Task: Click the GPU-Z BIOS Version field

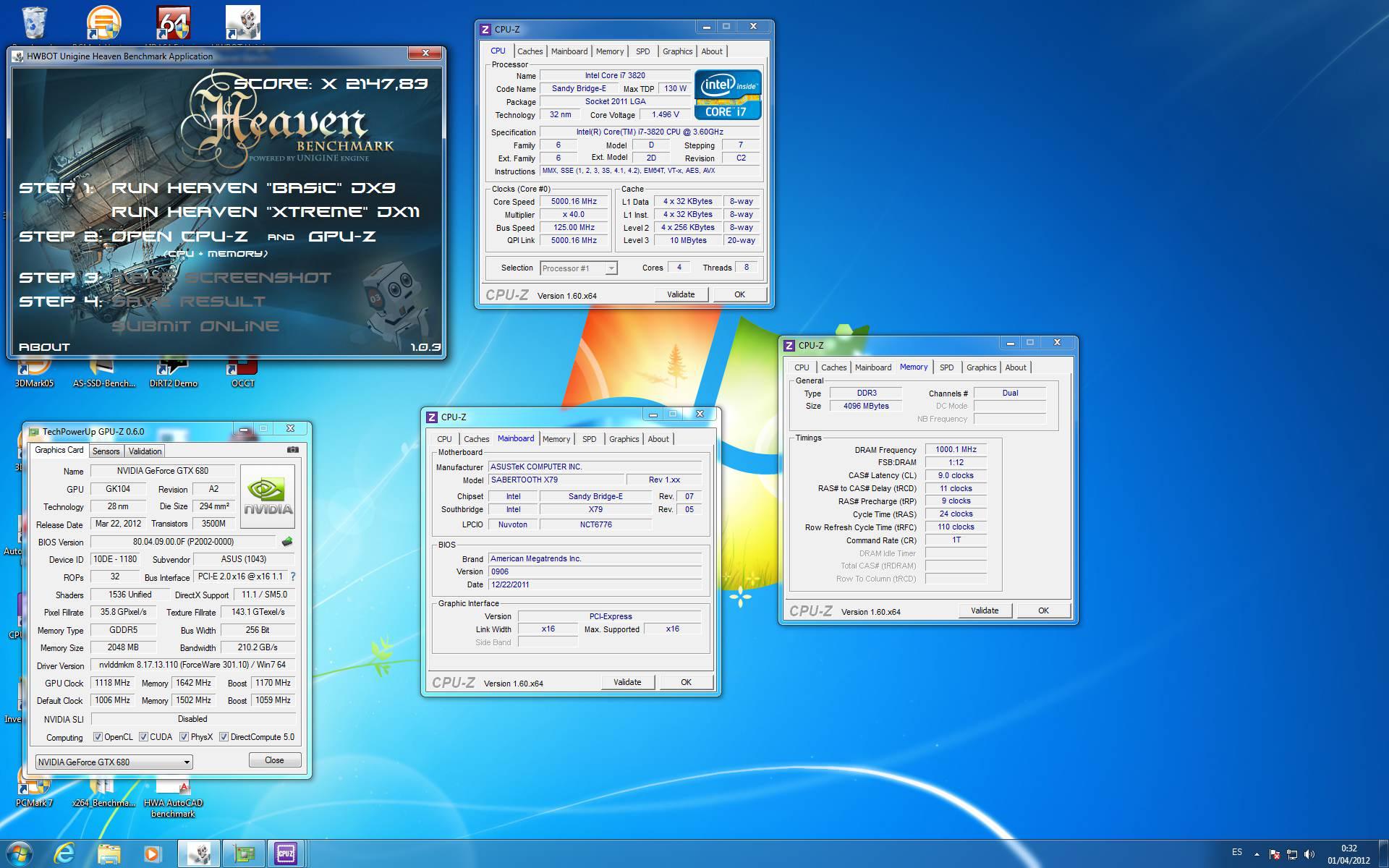Action: pyautogui.click(x=183, y=542)
